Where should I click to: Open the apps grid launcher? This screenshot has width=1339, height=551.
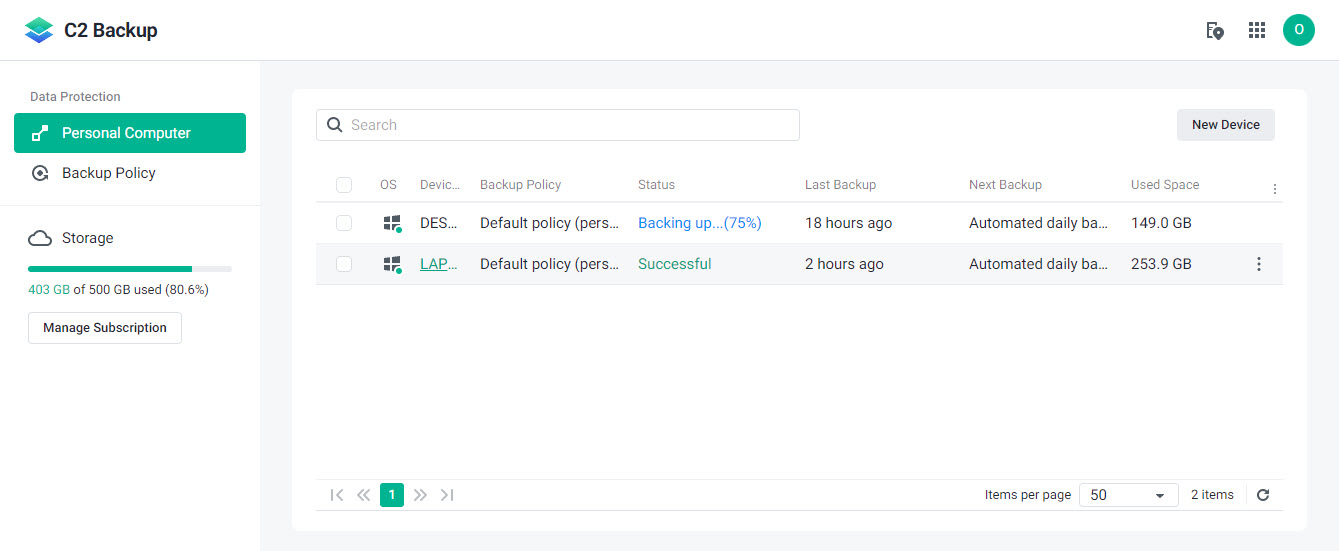[1257, 30]
